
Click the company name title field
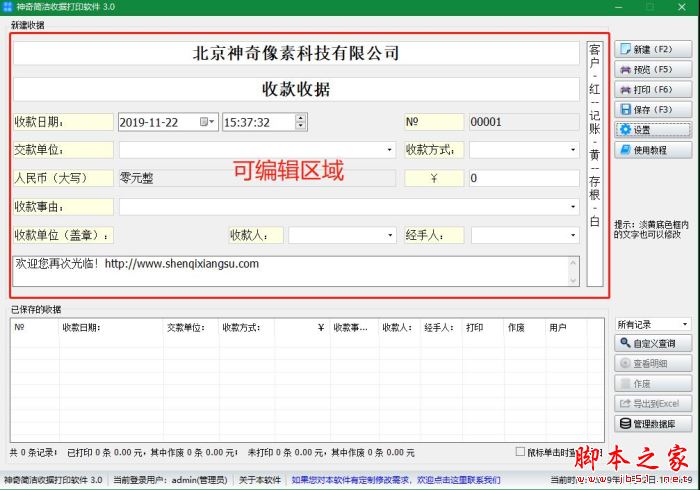pos(296,53)
